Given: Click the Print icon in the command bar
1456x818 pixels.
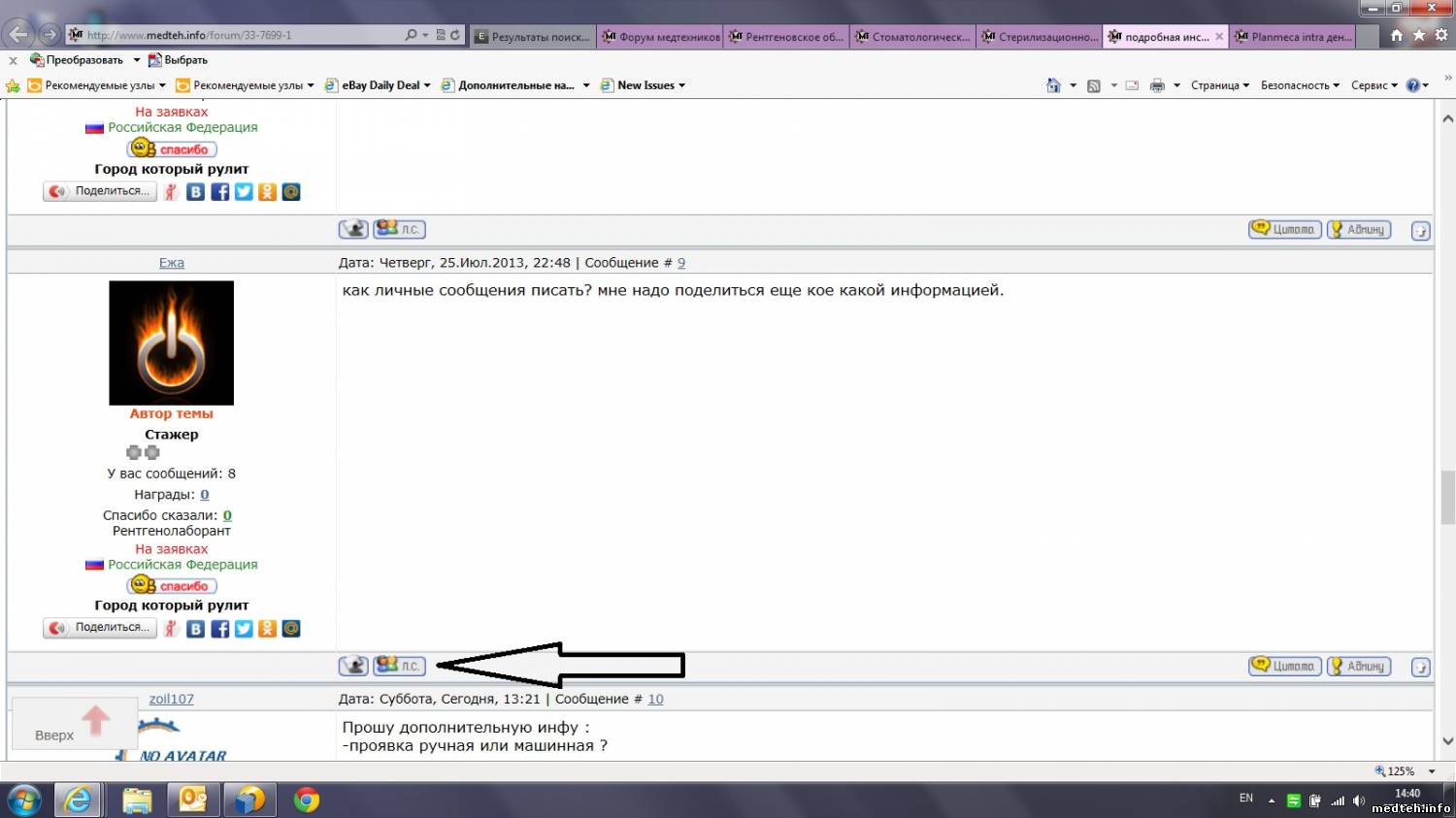Looking at the screenshot, I should pyautogui.click(x=1157, y=85).
